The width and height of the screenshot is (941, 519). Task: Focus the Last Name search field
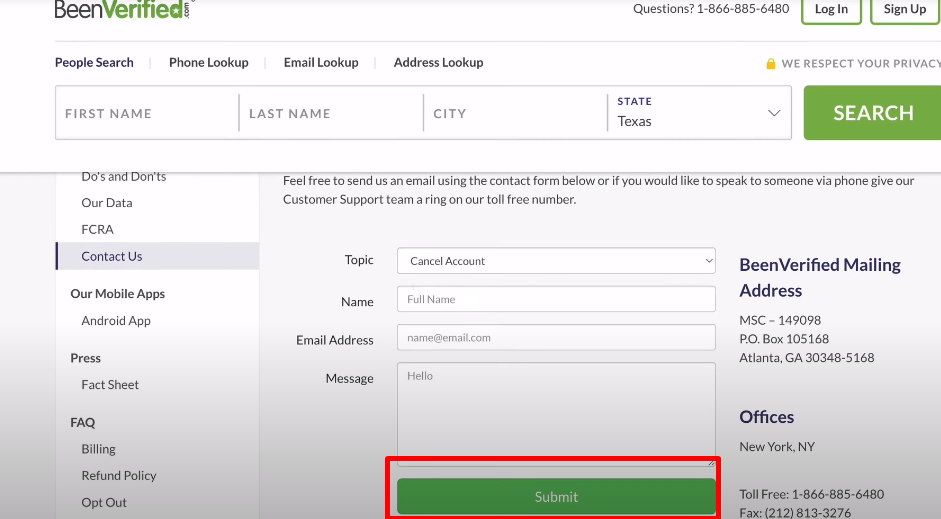pyautogui.click(x=331, y=113)
